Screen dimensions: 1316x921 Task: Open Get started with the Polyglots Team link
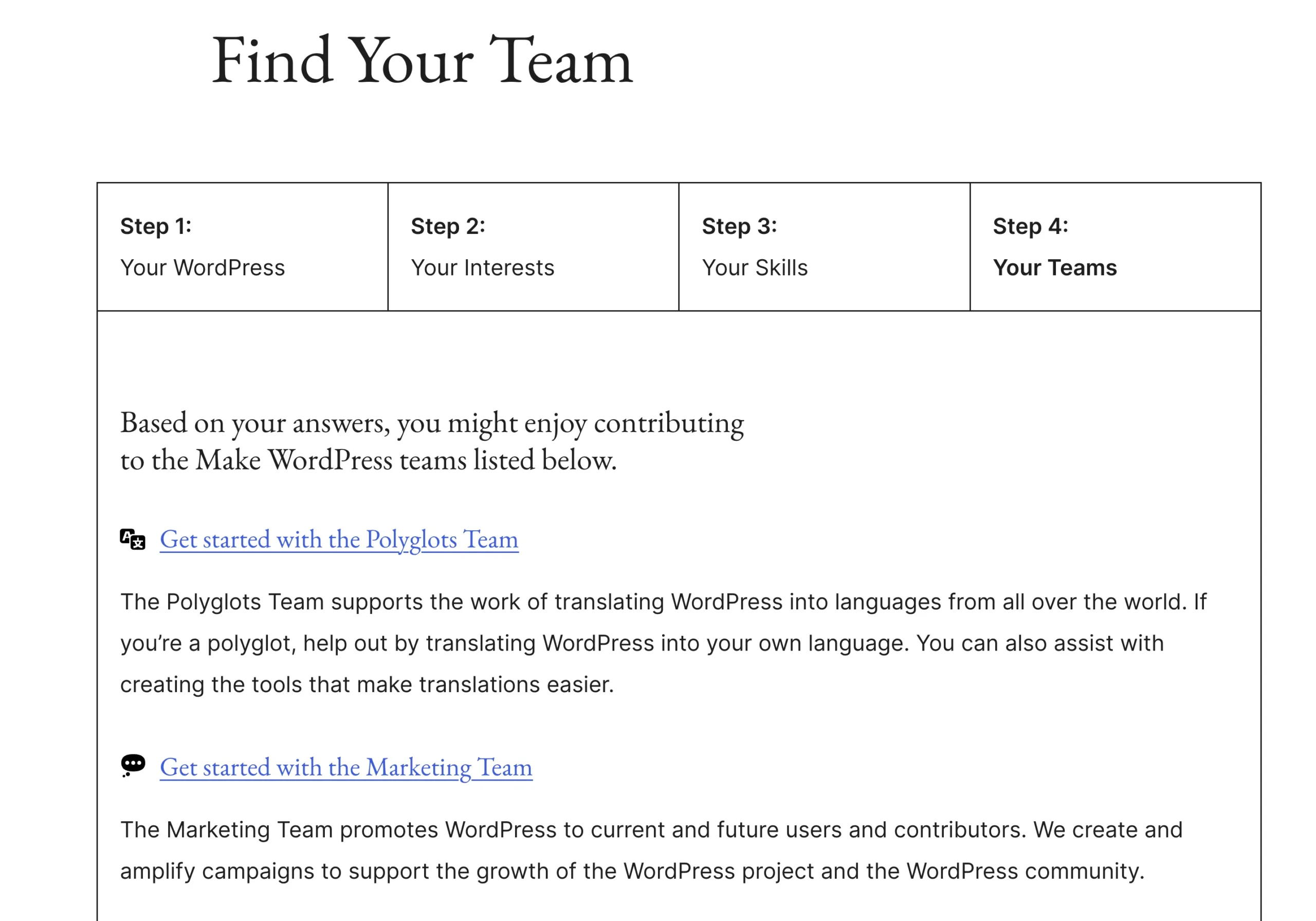[x=339, y=539]
